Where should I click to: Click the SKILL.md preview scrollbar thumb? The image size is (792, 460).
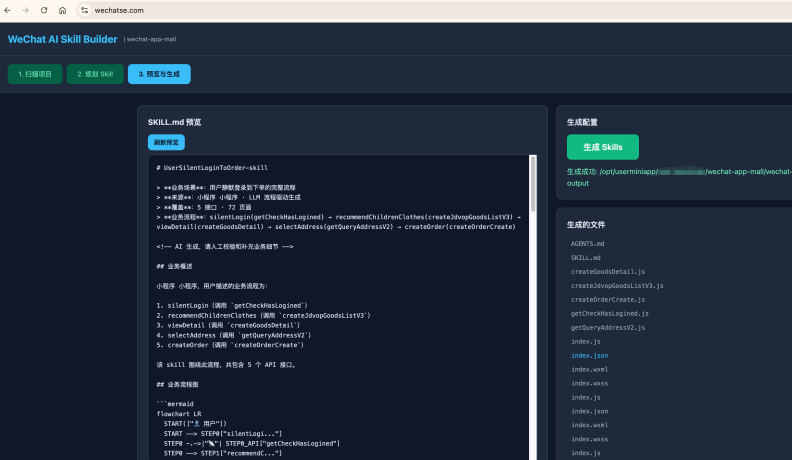tap(533, 184)
